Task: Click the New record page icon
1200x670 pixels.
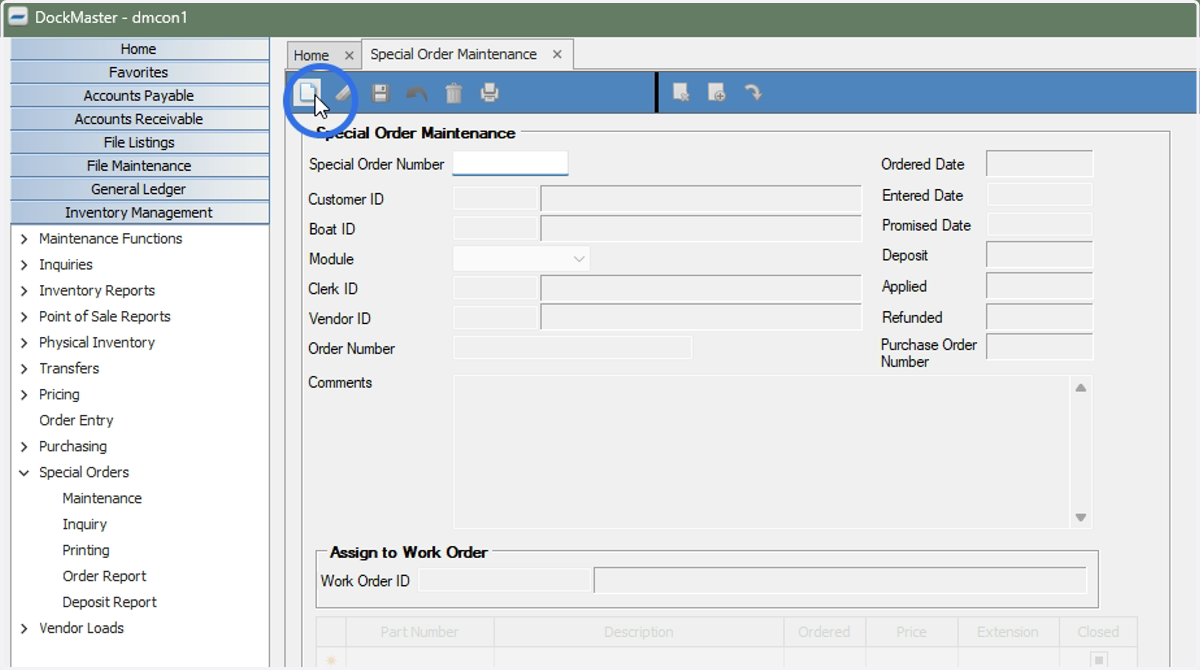Action: coord(308,93)
